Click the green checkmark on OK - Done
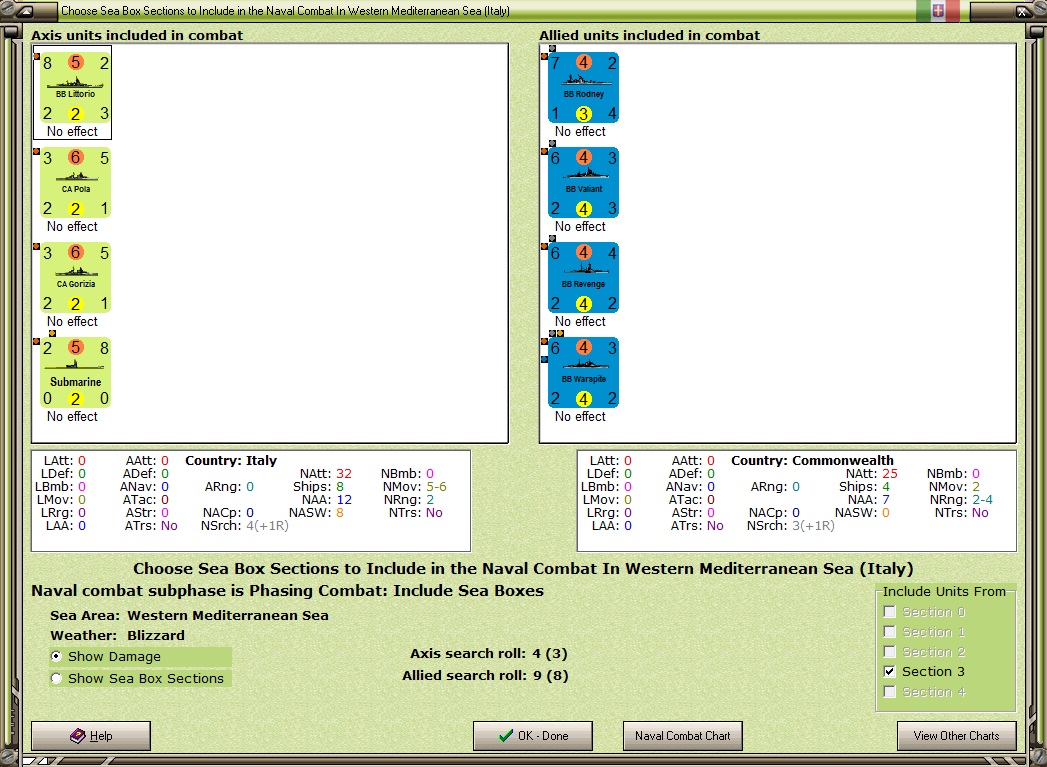Screen dimensions: 1047x767 click(506, 736)
